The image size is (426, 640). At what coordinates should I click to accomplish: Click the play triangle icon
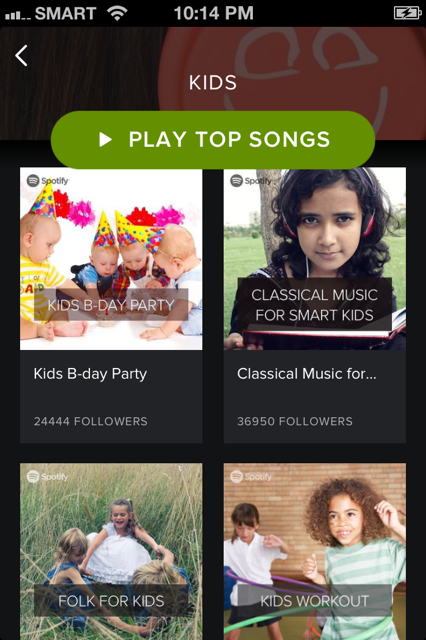105,140
